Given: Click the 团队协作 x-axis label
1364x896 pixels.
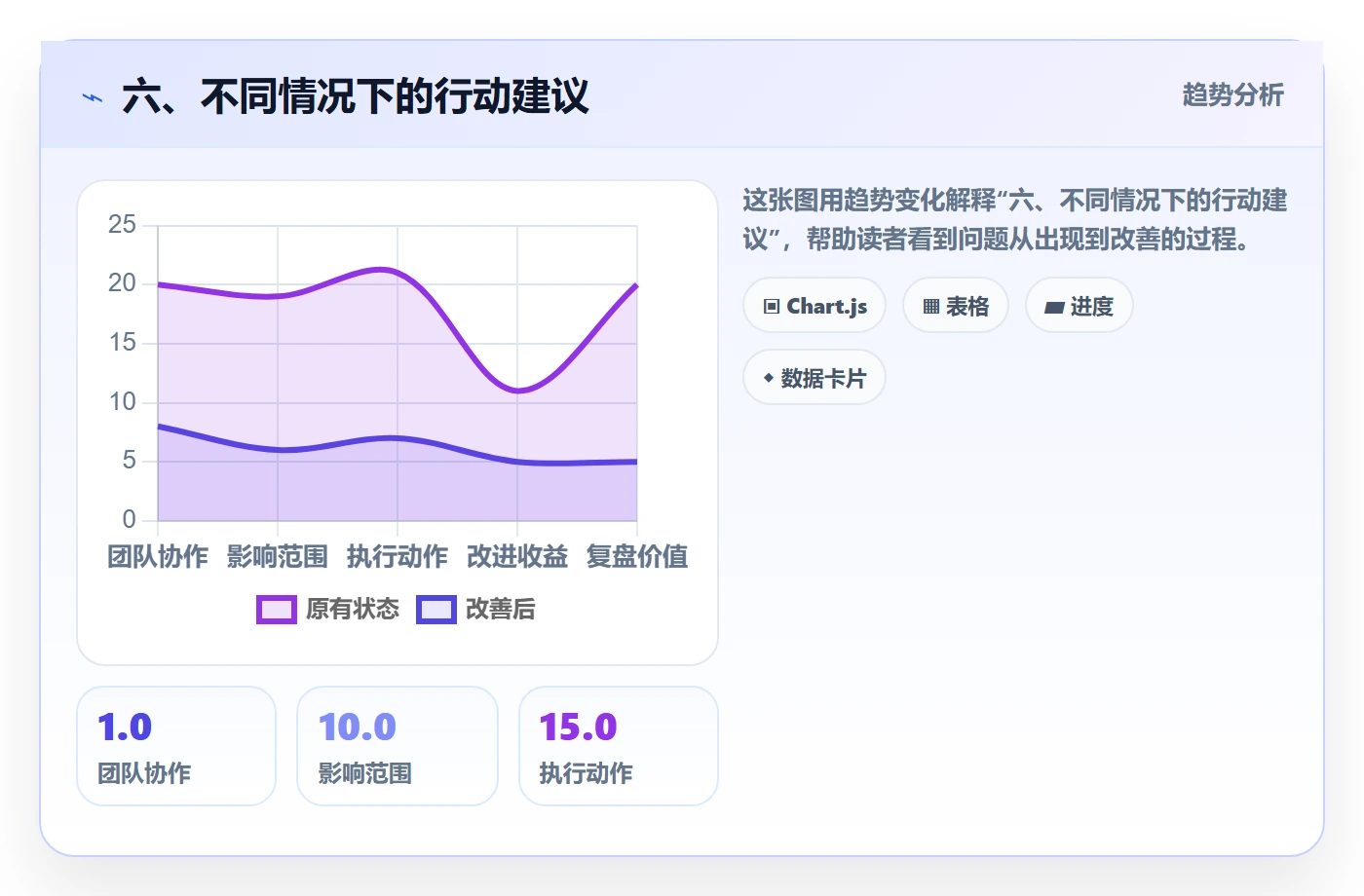Looking at the screenshot, I should (158, 556).
